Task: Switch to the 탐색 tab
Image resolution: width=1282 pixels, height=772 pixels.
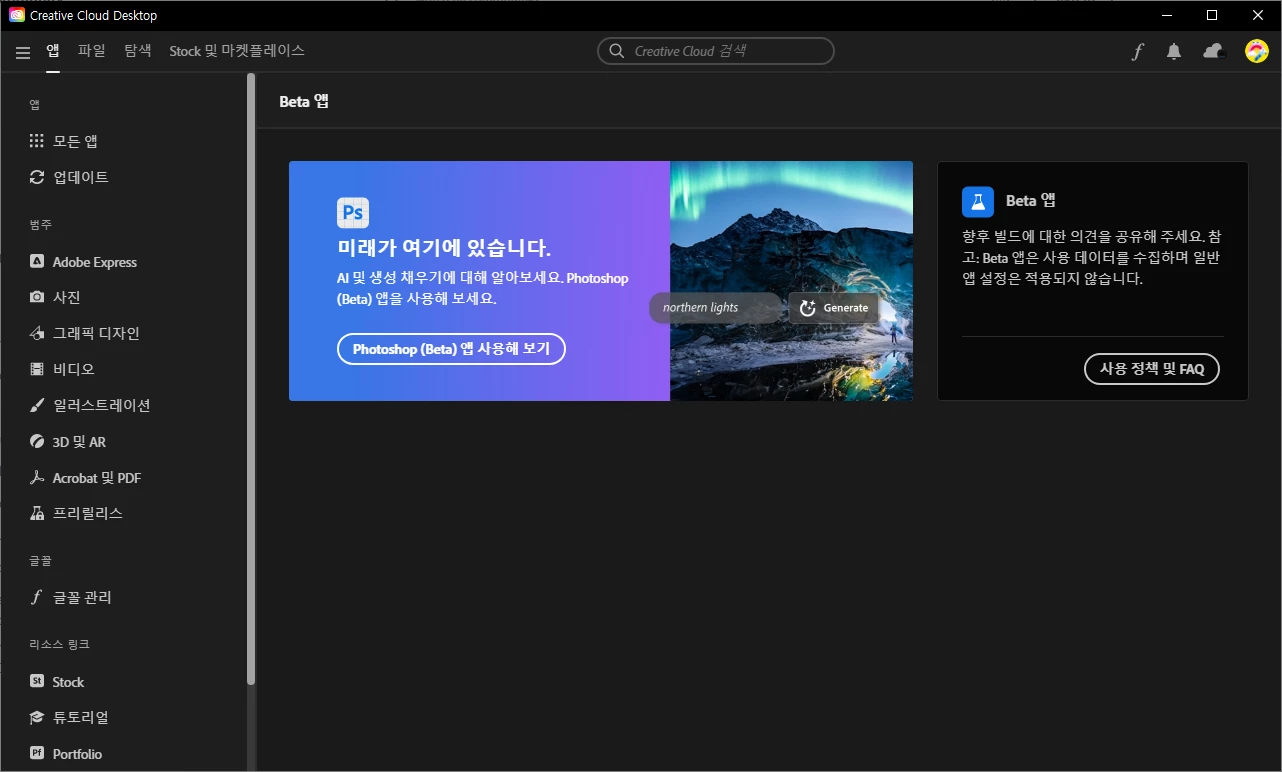Action: (x=138, y=50)
